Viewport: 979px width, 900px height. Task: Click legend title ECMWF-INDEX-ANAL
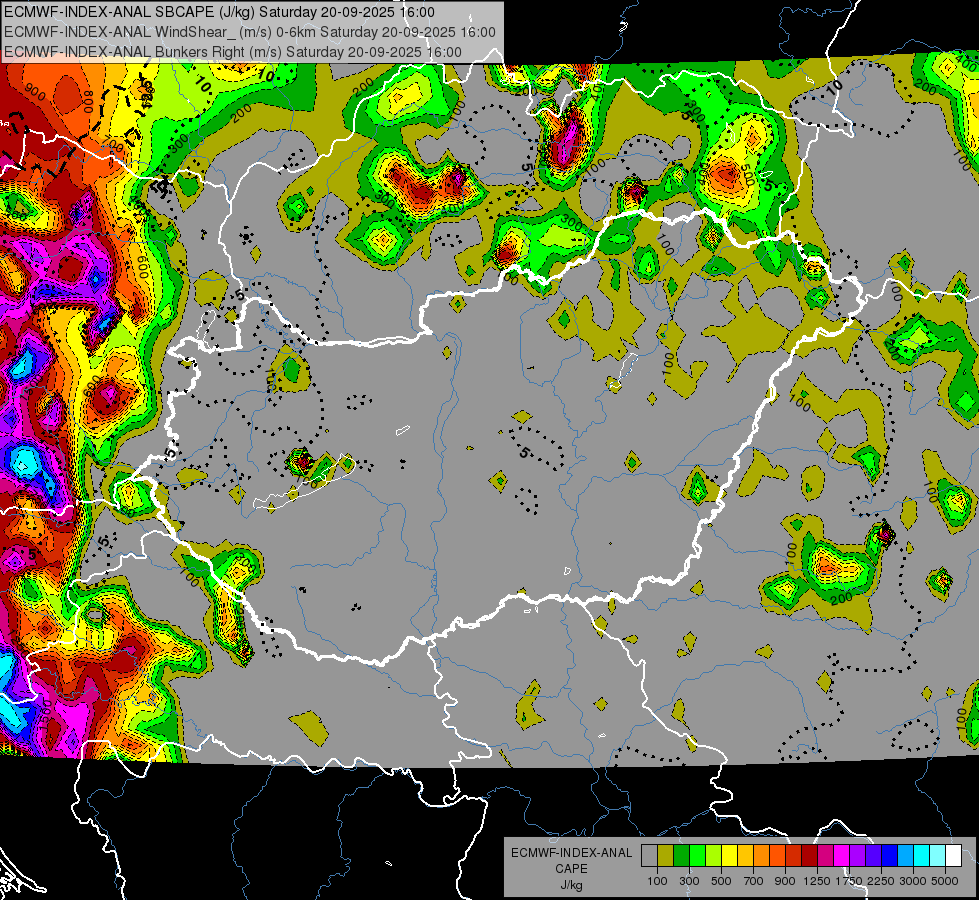point(571,853)
